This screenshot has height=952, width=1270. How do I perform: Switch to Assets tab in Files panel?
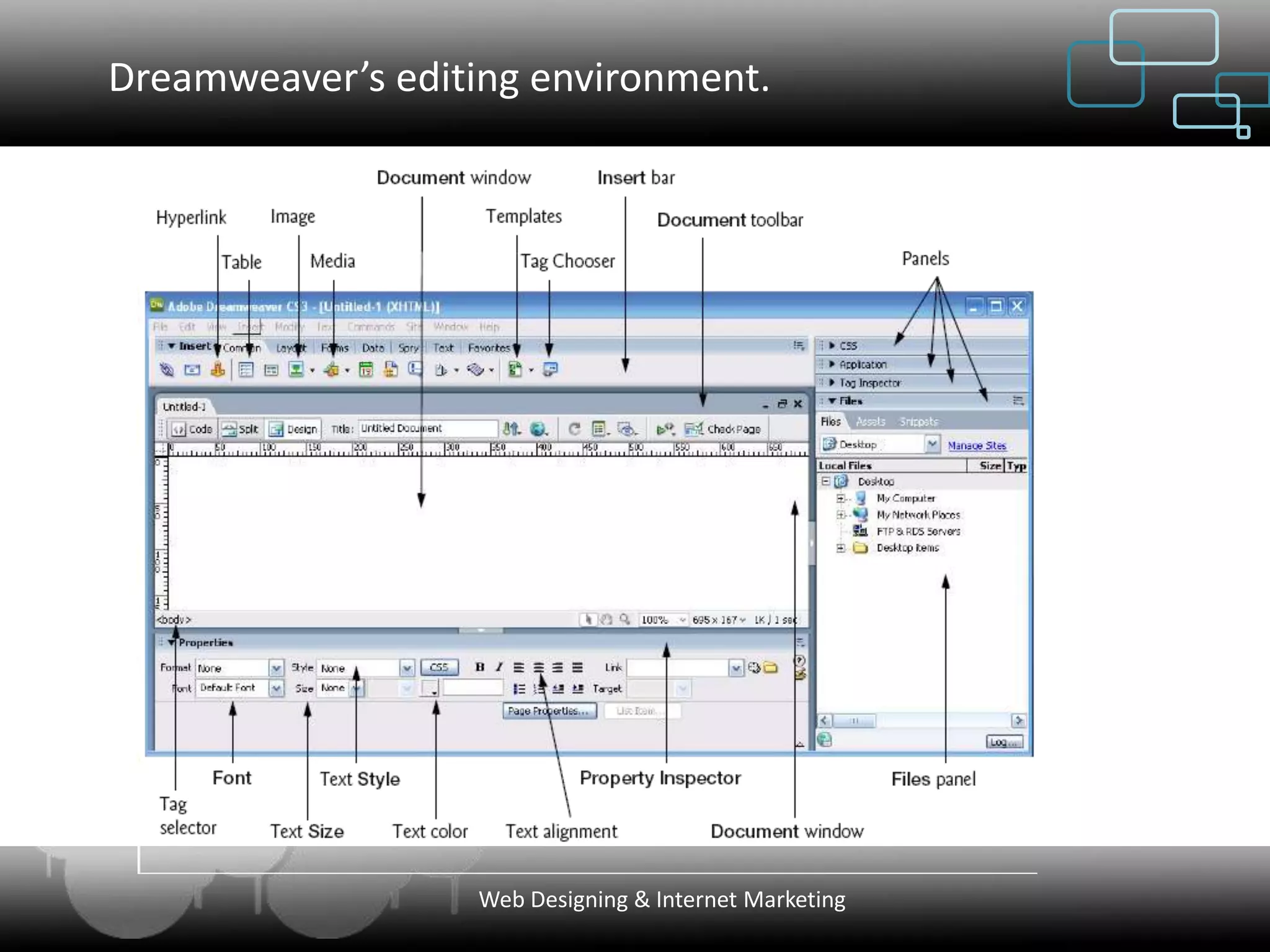(x=871, y=421)
